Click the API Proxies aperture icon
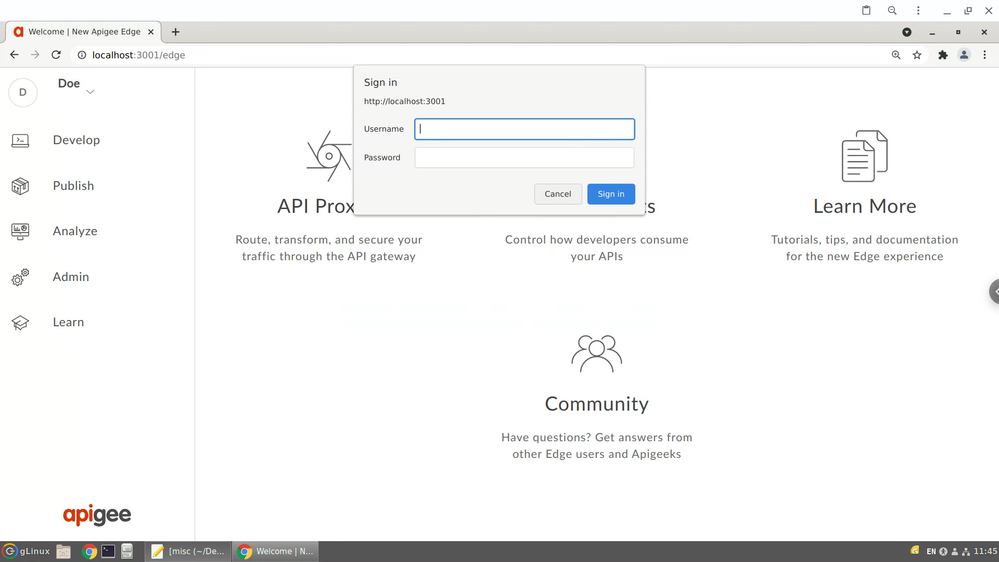Viewport: 999px width, 562px height. [329, 156]
